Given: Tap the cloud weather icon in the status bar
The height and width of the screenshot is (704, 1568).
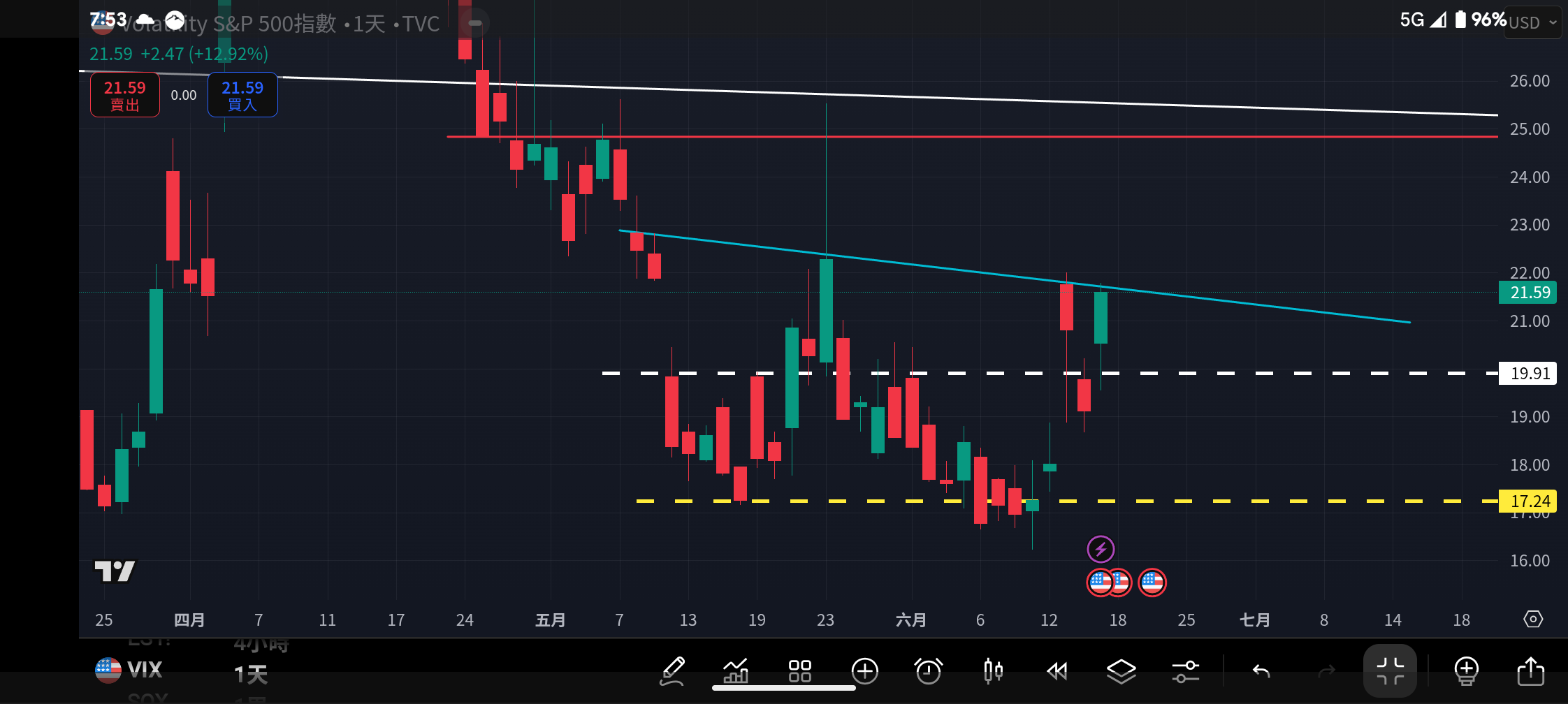Looking at the screenshot, I should (x=145, y=20).
